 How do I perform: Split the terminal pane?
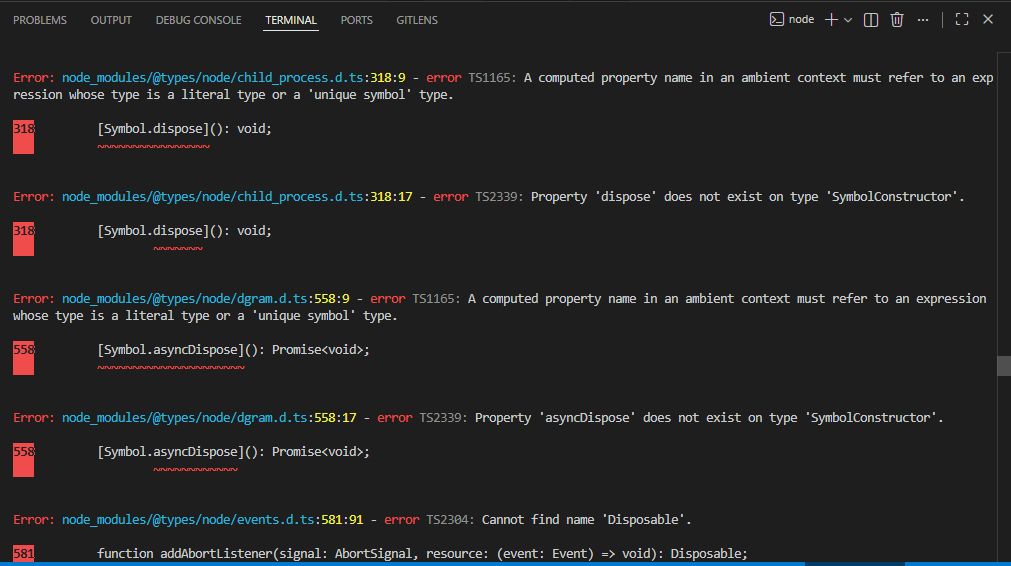pyautogui.click(x=871, y=19)
